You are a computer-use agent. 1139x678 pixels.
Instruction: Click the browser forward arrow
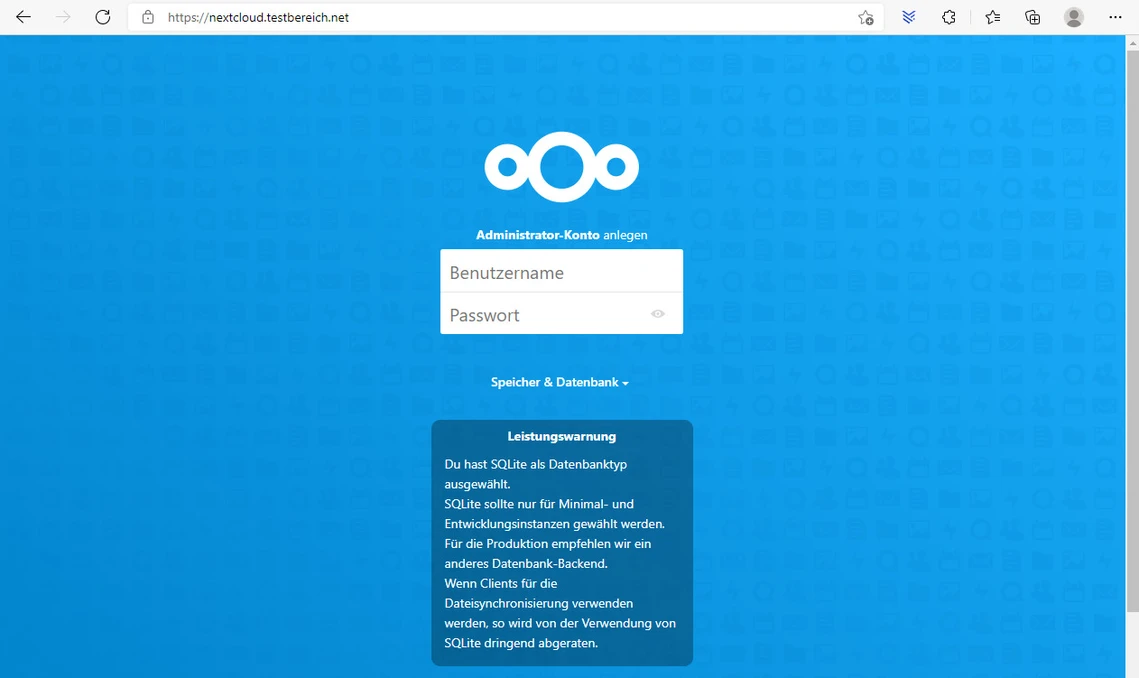(64, 17)
